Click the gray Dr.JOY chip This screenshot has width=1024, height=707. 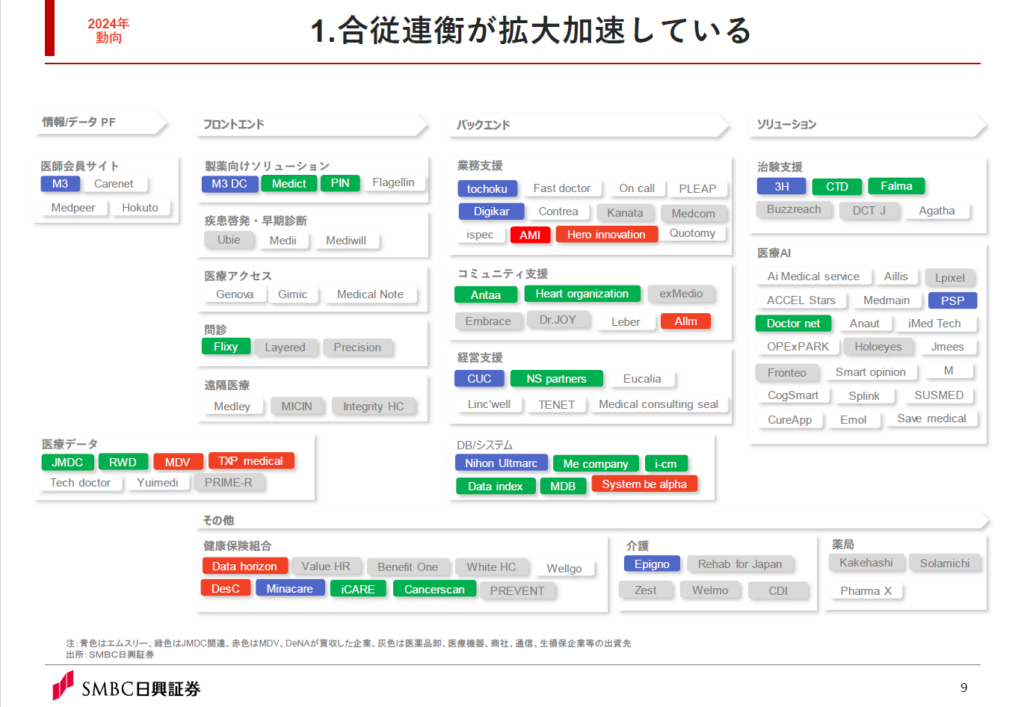pyautogui.click(x=558, y=320)
